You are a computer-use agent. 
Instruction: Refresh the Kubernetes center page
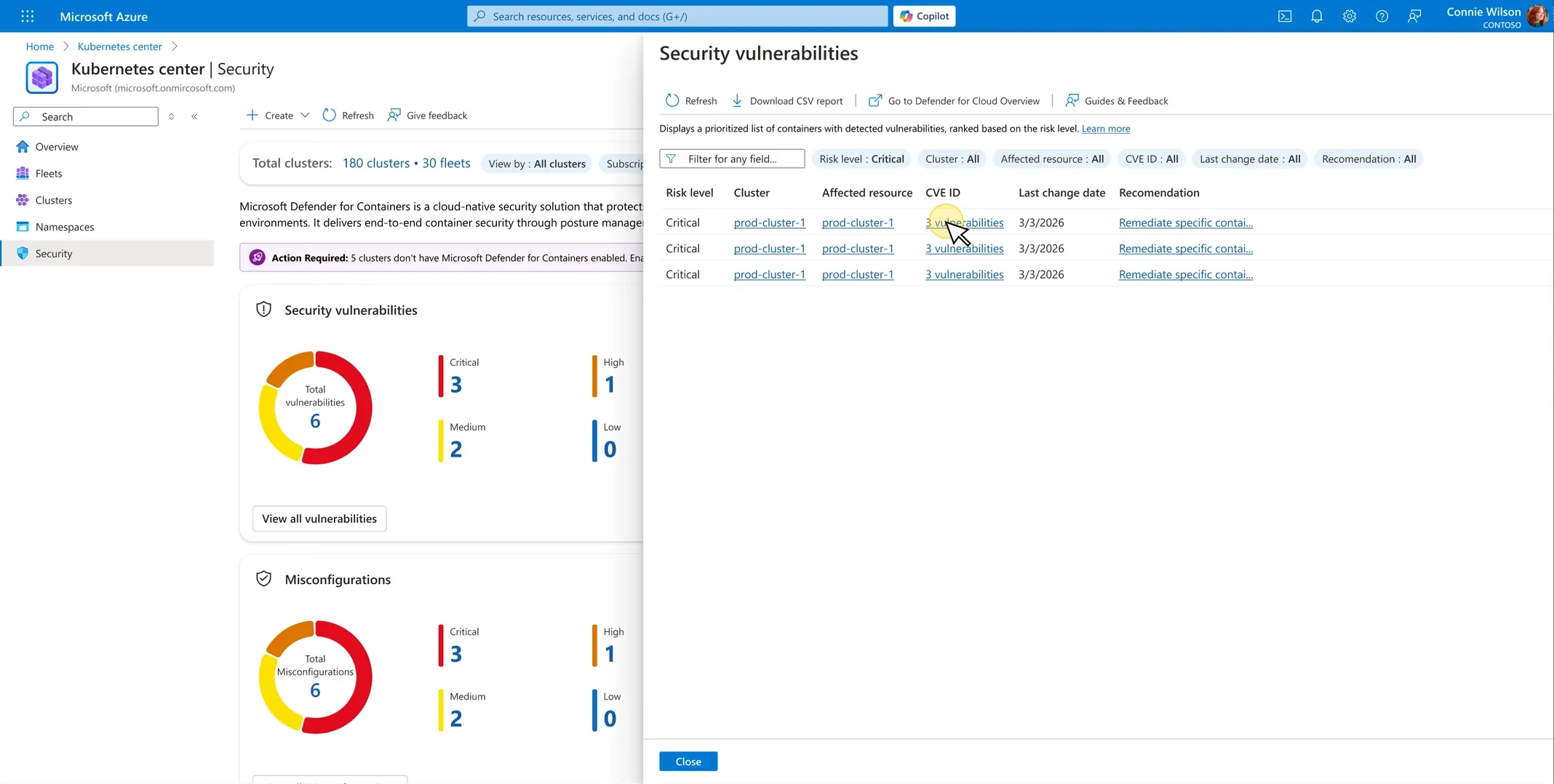pos(348,115)
